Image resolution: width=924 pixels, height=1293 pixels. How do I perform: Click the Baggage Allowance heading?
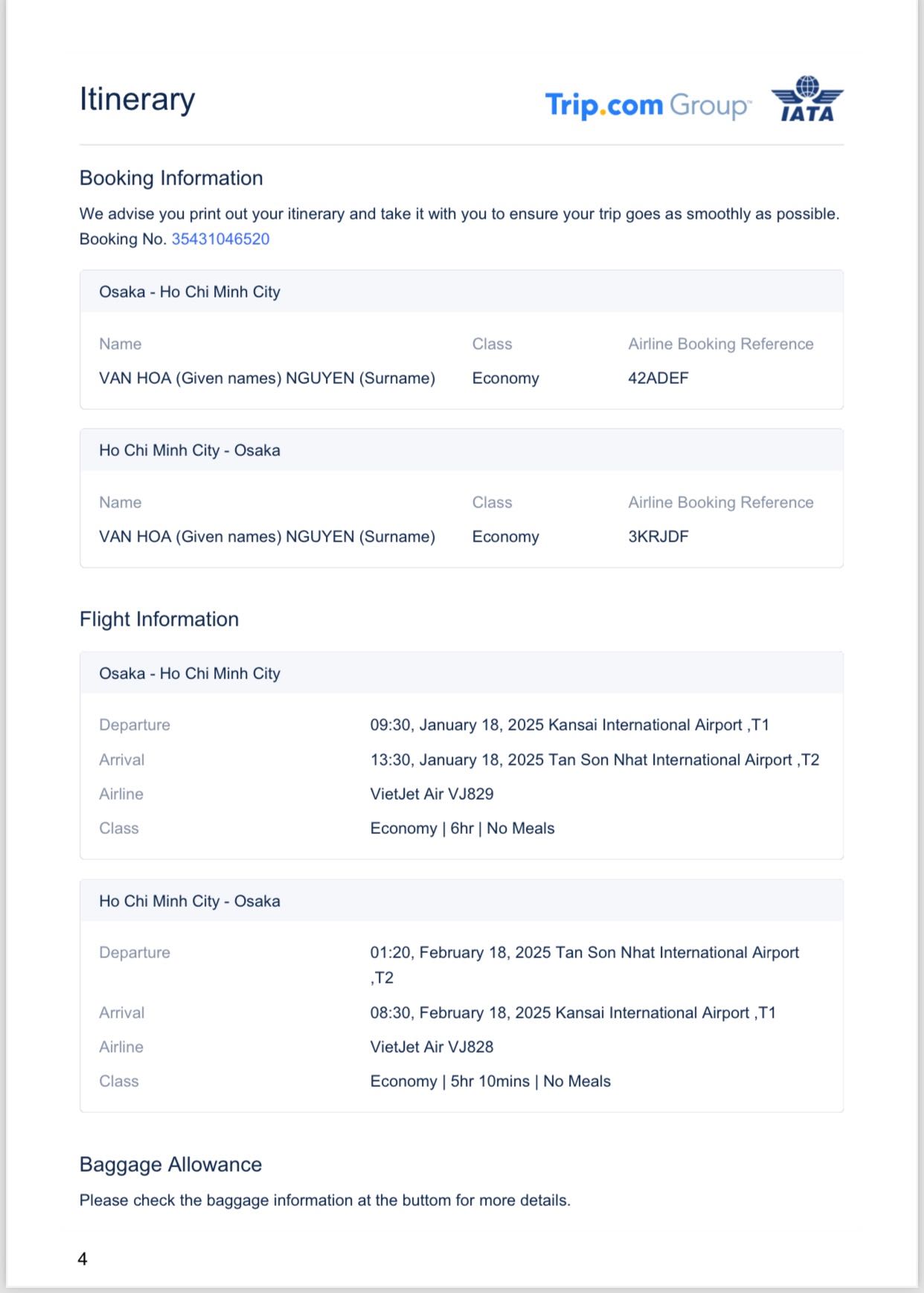pyautogui.click(x=170, y=1164)
